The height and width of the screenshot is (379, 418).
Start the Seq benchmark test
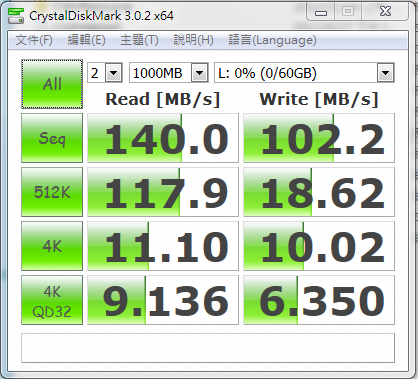coord(52,138)
